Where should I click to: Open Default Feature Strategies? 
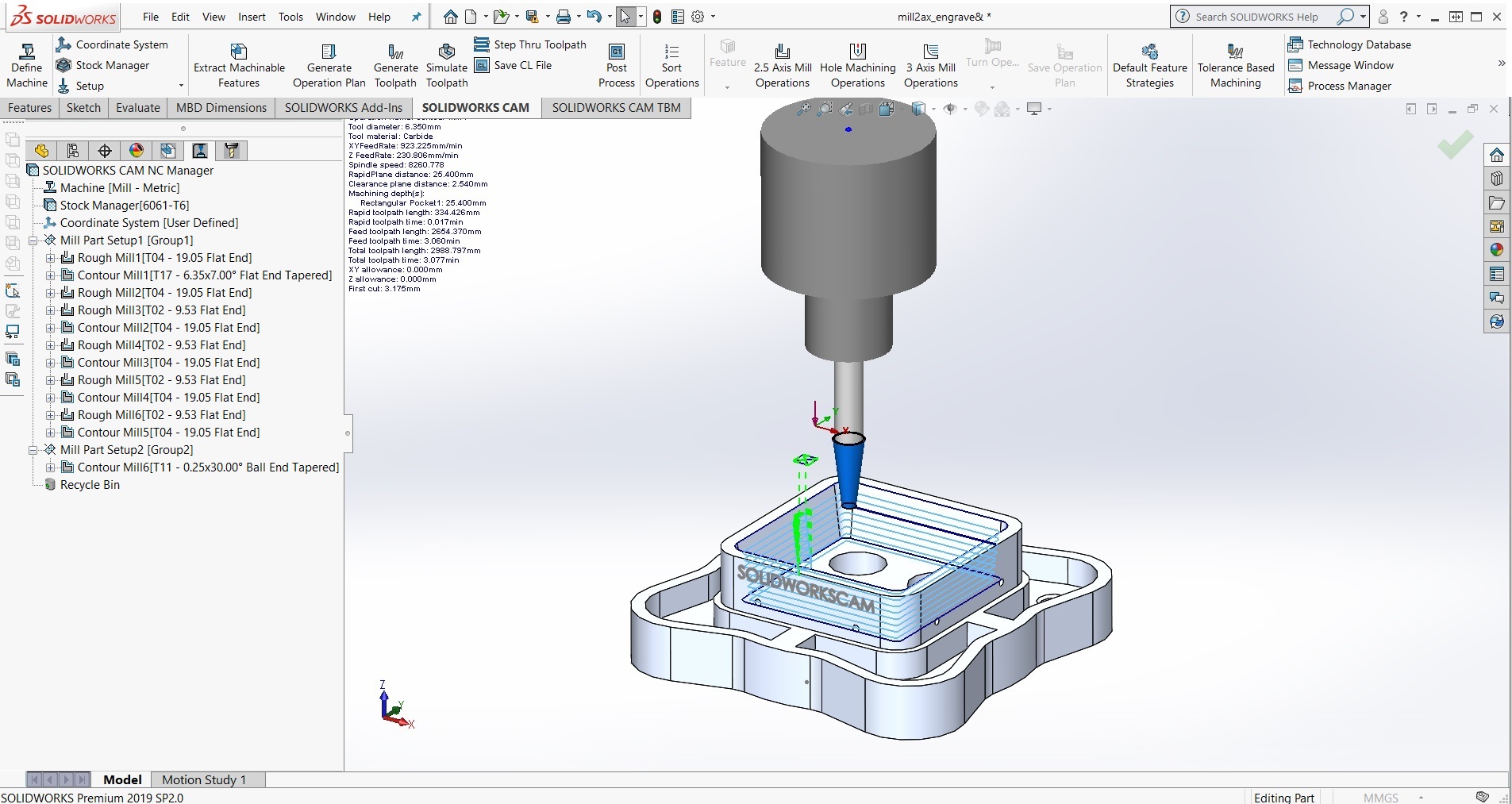[1149, 65]
